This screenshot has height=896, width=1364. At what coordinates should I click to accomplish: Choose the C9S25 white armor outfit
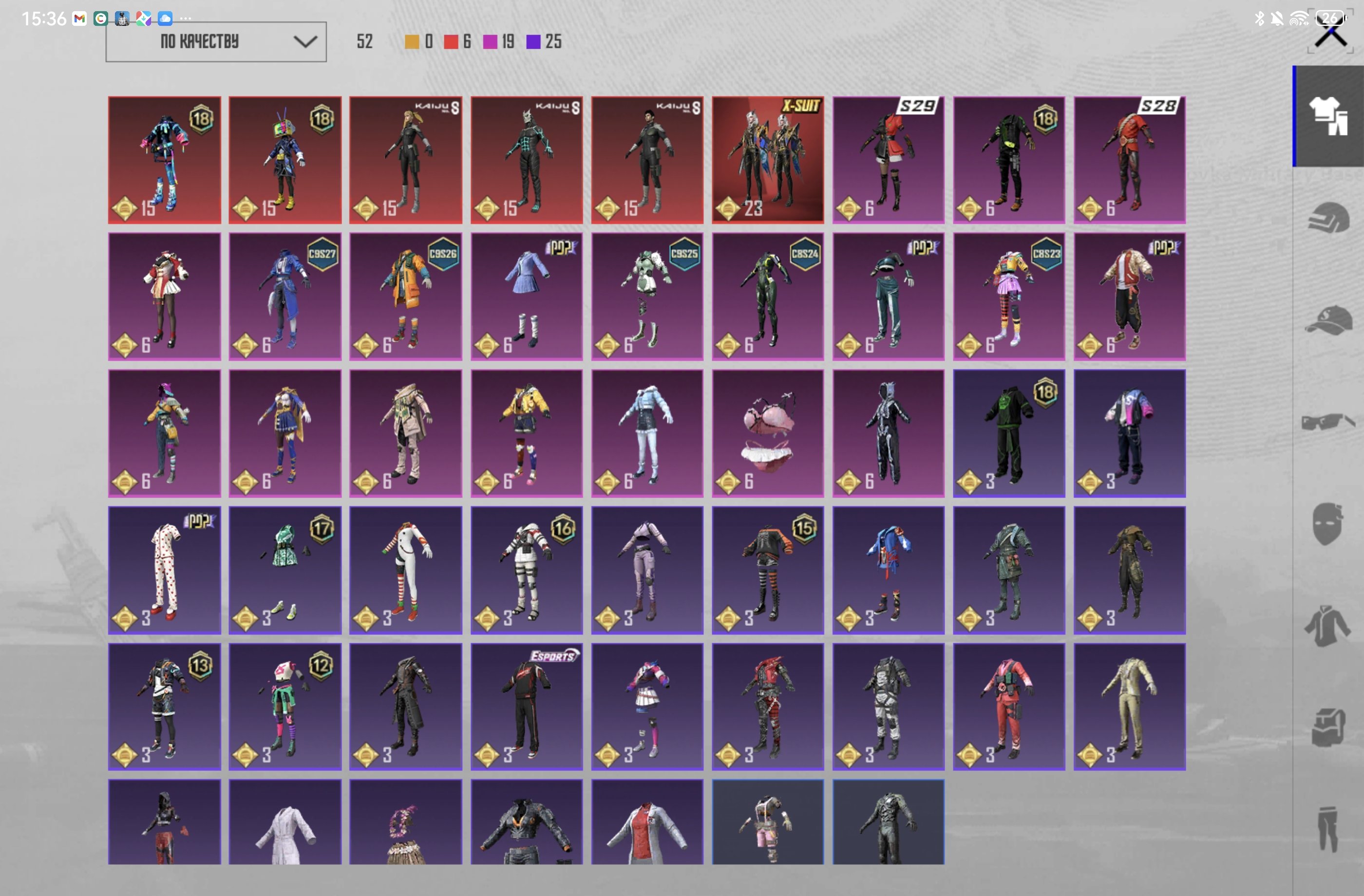click(647, 296)
